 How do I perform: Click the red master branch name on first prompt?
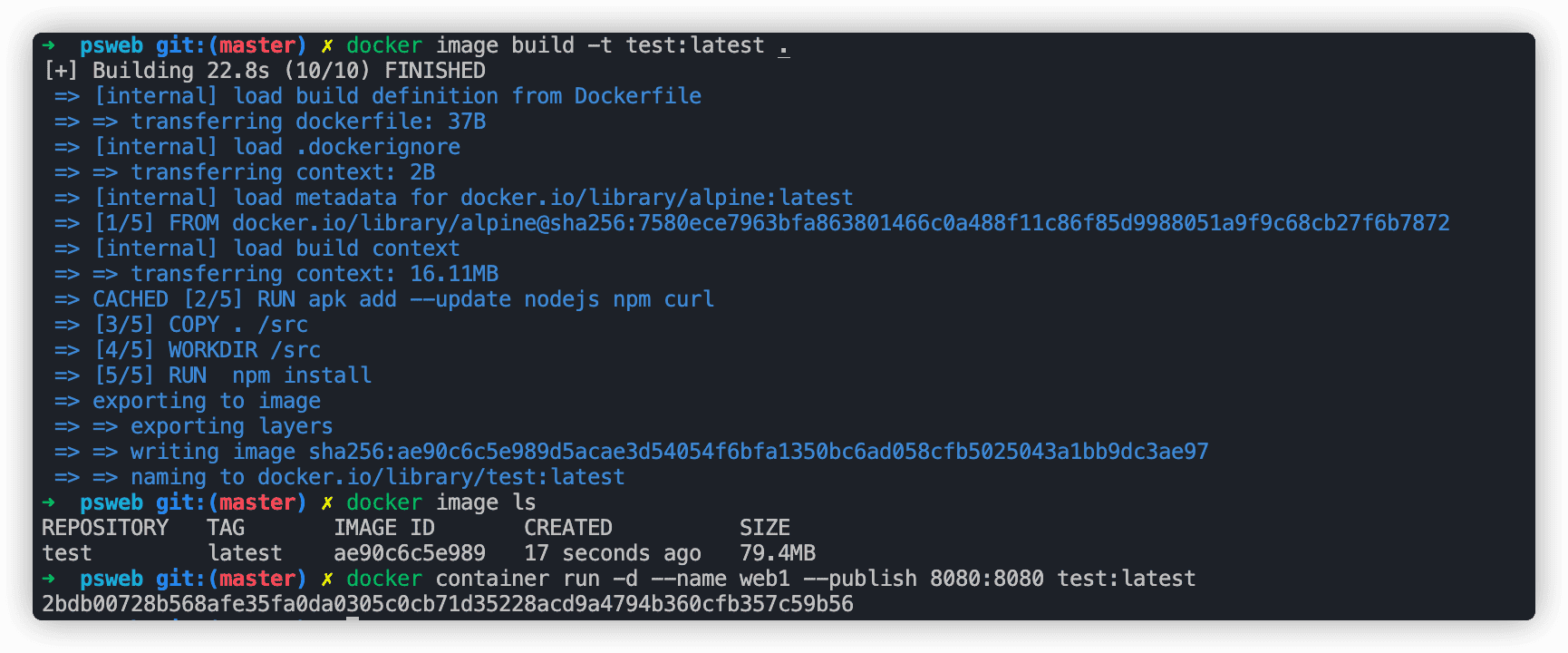[x=257, y=45]
